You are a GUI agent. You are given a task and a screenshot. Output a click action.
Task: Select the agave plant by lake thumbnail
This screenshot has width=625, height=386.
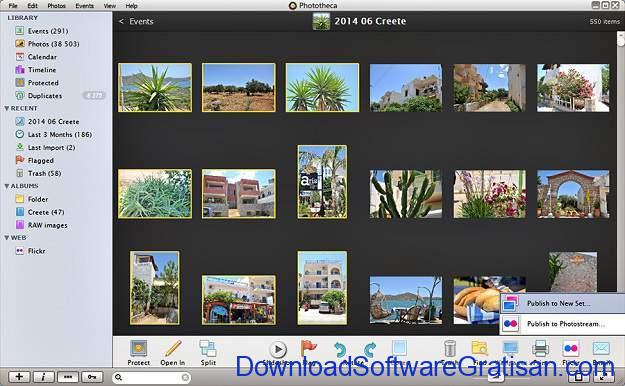click(155, 87)
